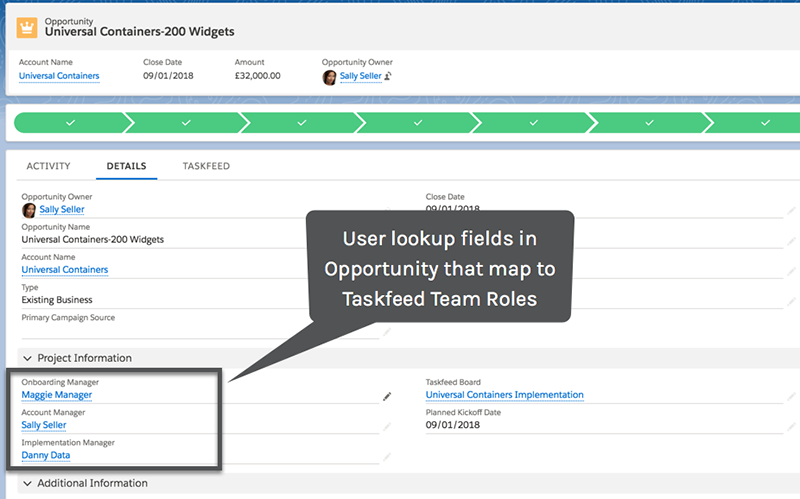Open Maggie Manager user link

[x=56, y=395]
